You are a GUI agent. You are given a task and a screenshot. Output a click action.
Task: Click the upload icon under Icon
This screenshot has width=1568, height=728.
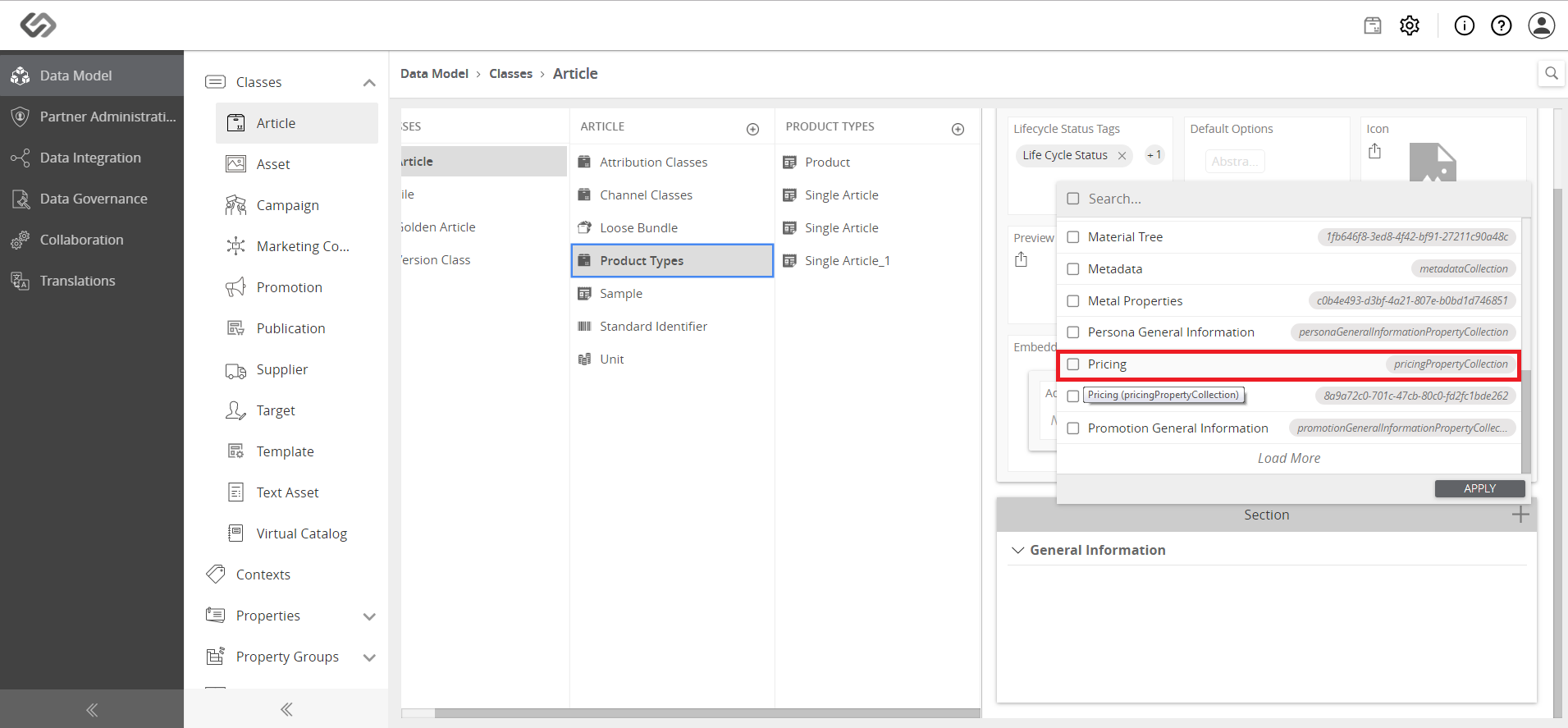pyautogui.click(x=1375, y=151)
